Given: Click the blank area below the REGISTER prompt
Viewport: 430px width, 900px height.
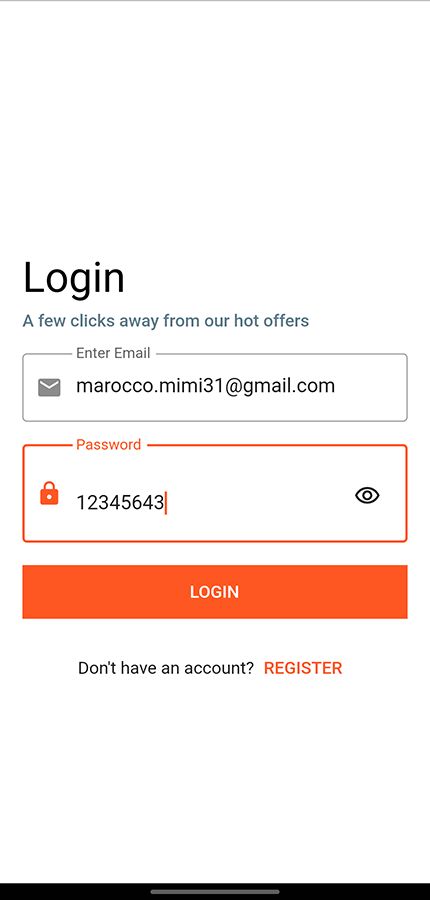Looking at the screenshot, I should (x=215, y=781).
